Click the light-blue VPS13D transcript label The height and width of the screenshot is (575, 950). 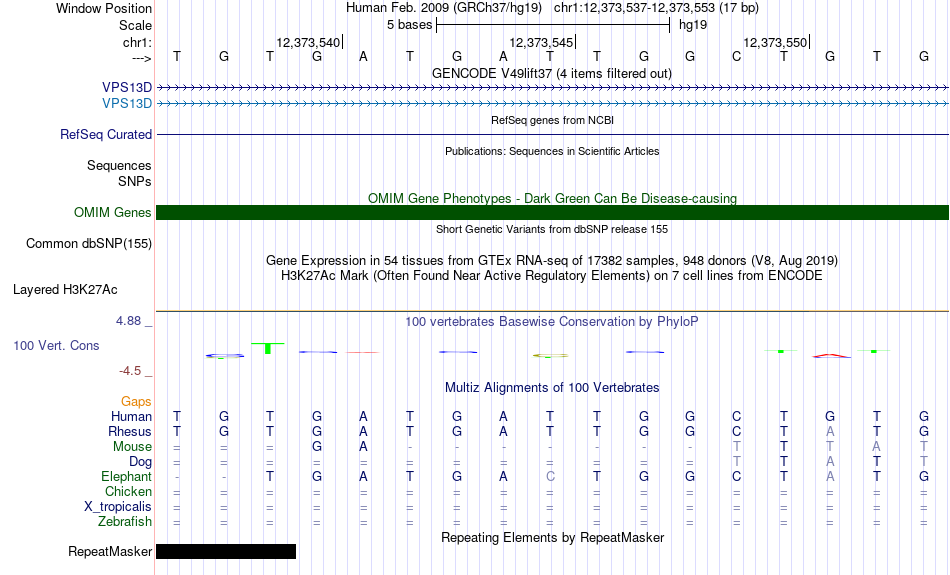coord(127,104)
